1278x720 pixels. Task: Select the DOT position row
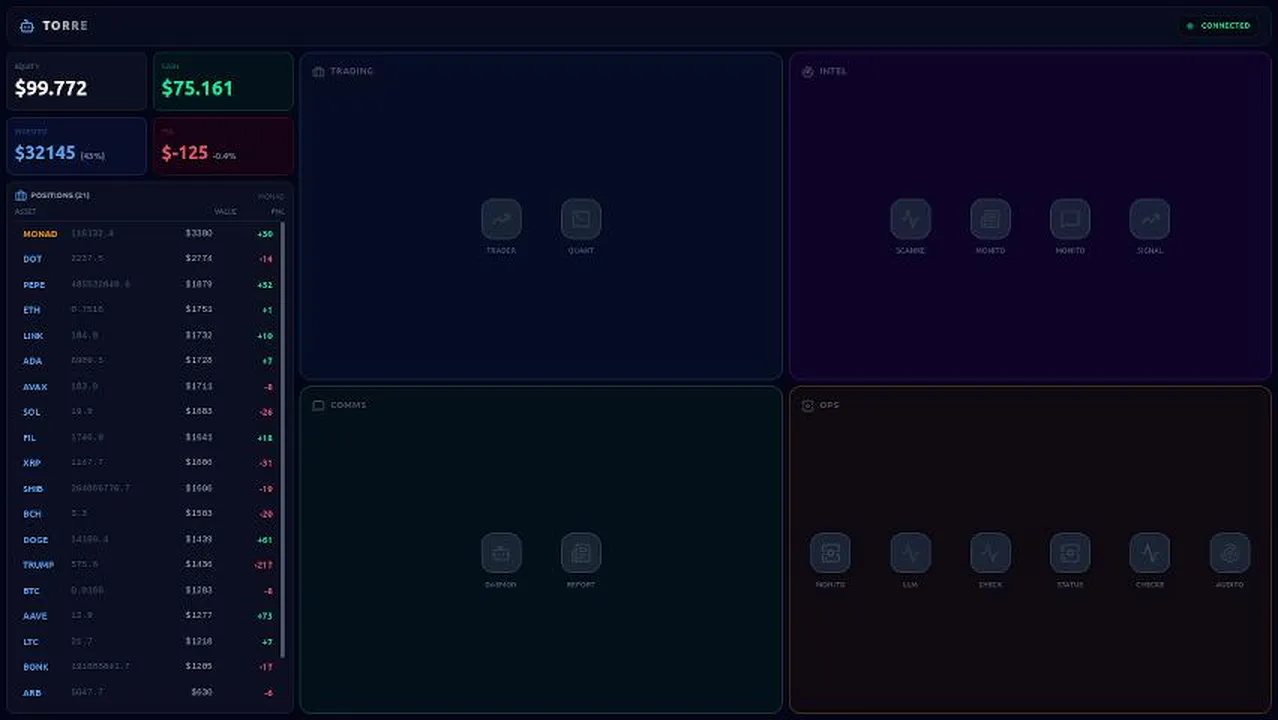[x=148, y=259]
